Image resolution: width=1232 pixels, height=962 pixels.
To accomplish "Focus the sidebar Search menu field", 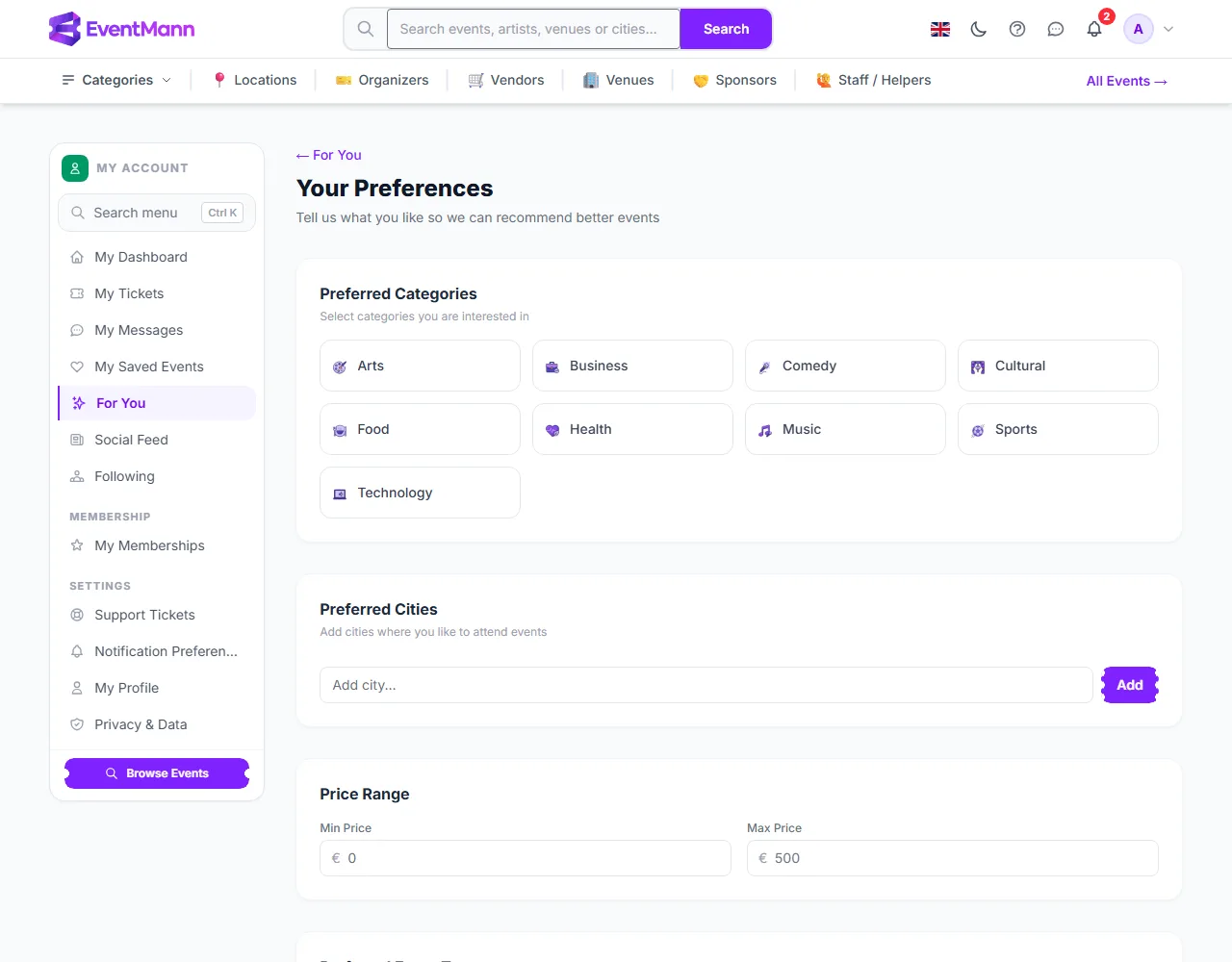I will (x=157, y=213).
